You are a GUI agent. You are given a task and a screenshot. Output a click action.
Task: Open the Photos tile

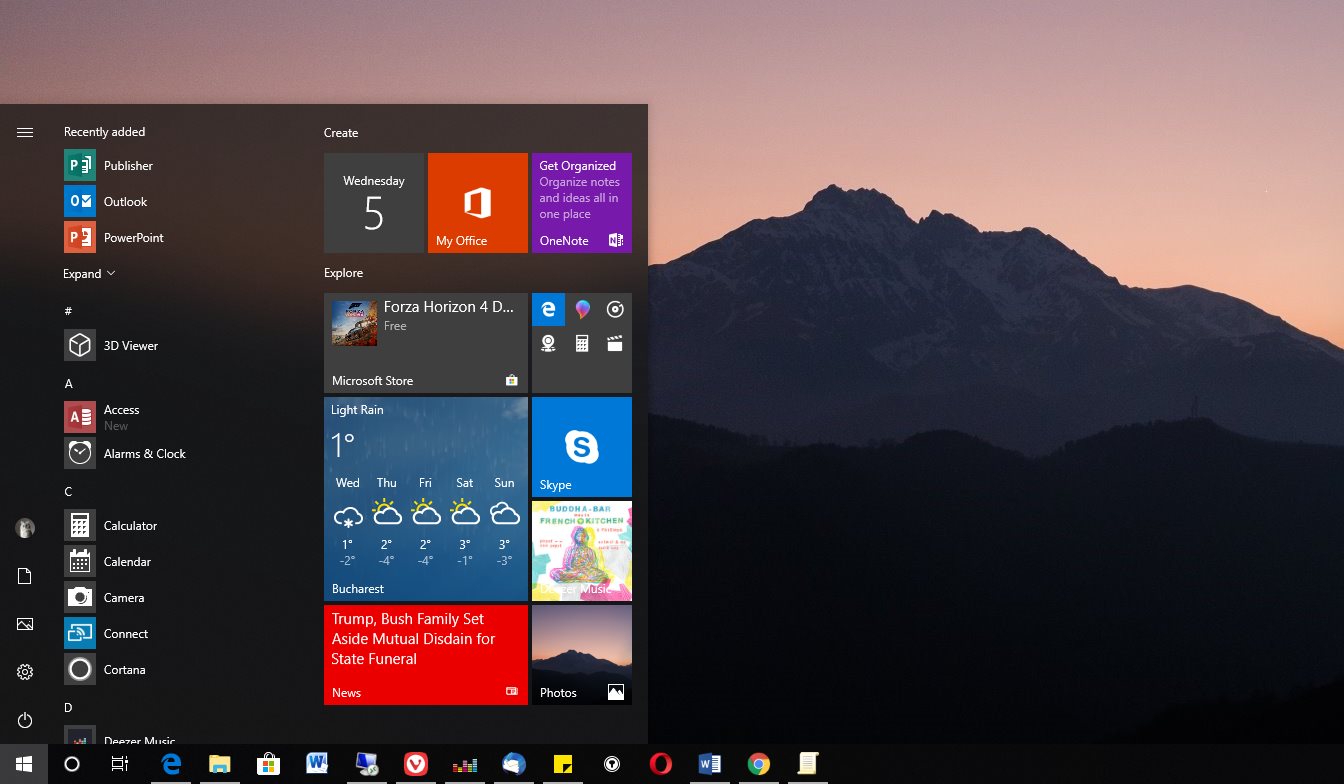[582, 655]
